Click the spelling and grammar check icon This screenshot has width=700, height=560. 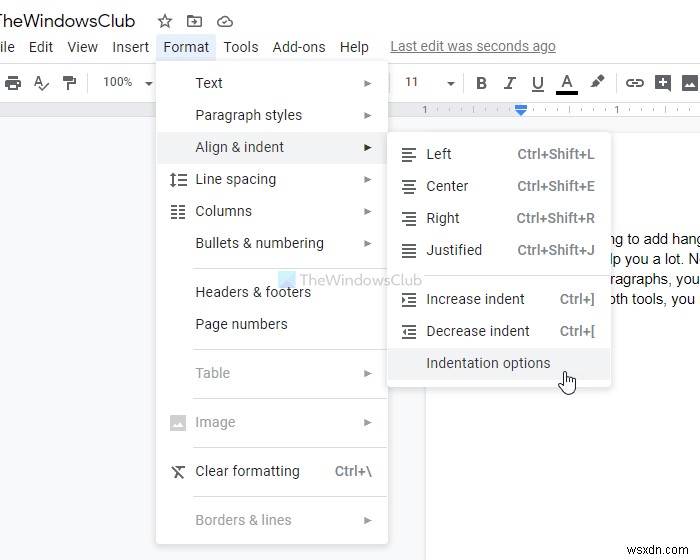coord(41,83)
